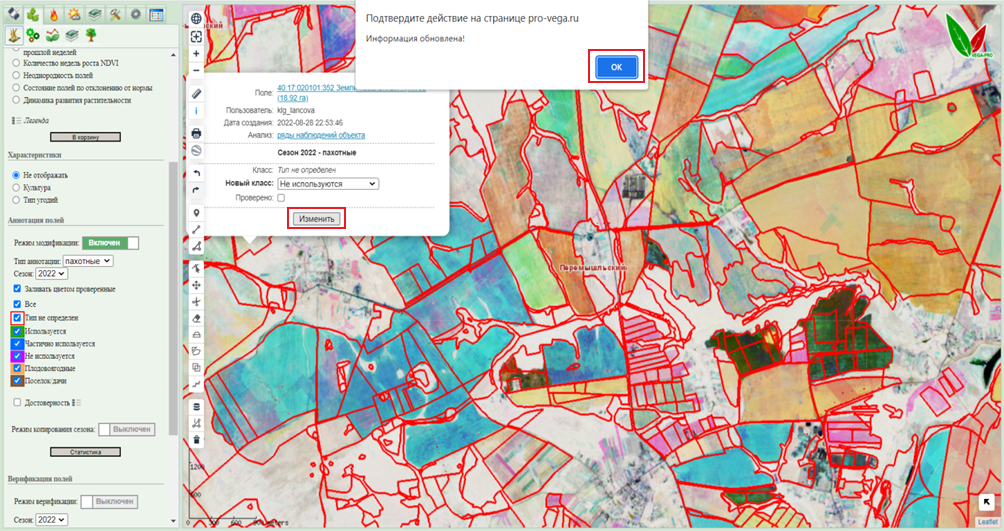Viewport: 1004px width, 531px height.
Task: Enable the Достоверность checkbox
Action: pos(18,402)
